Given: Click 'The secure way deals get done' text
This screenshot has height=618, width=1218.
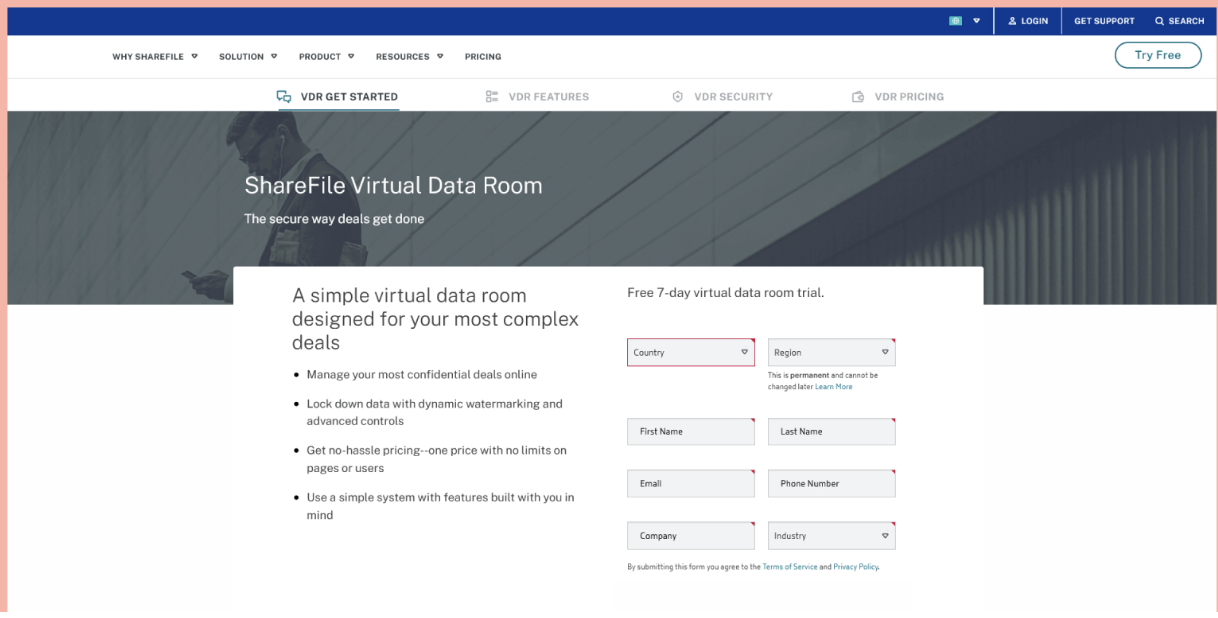Looking at the screenshot, I should coord(334,219).
